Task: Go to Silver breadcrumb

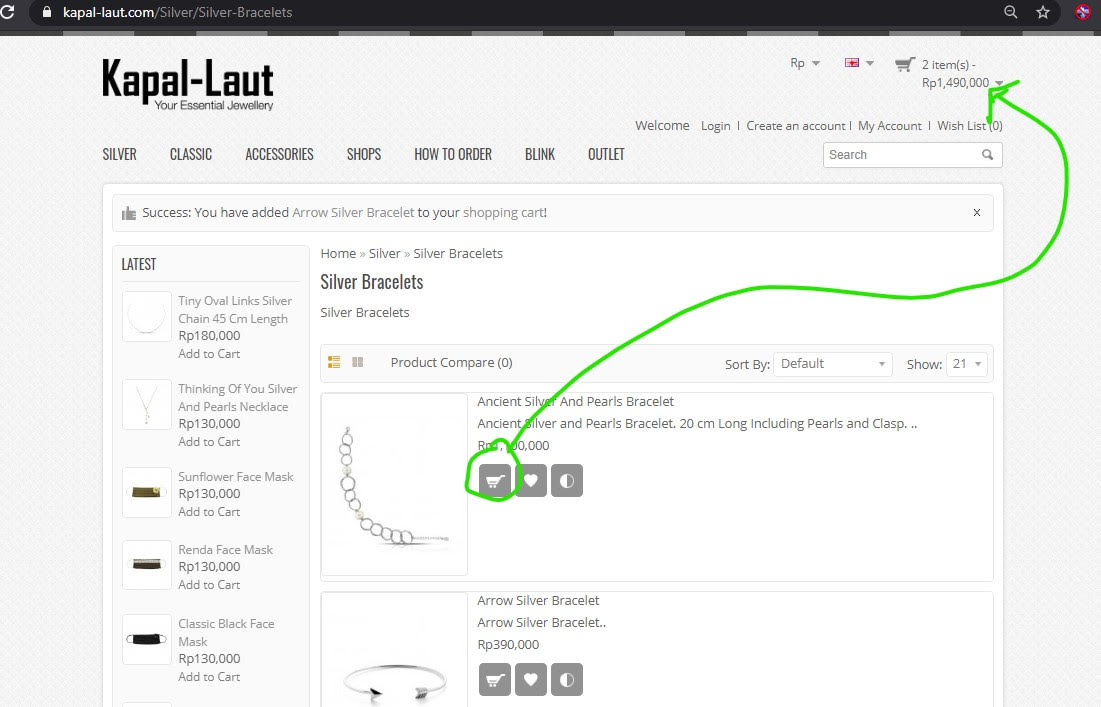Action: 385,253
